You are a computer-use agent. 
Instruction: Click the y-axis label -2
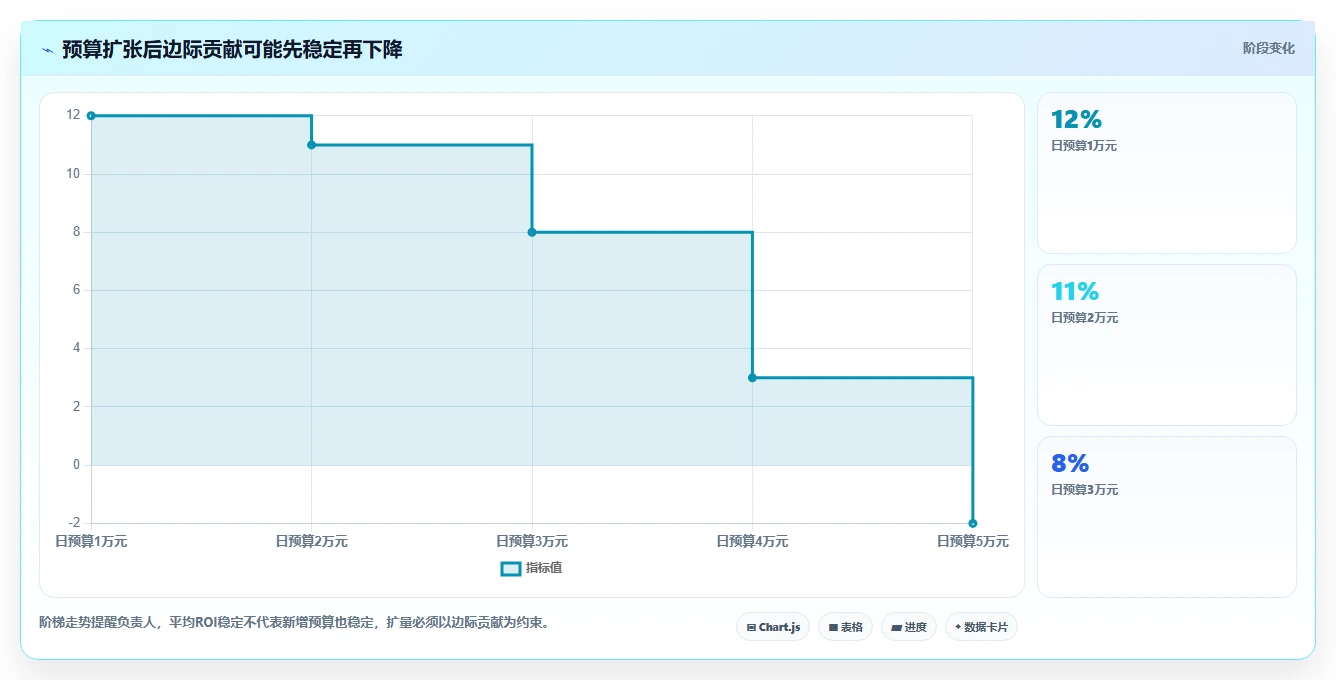click(74, 523)
